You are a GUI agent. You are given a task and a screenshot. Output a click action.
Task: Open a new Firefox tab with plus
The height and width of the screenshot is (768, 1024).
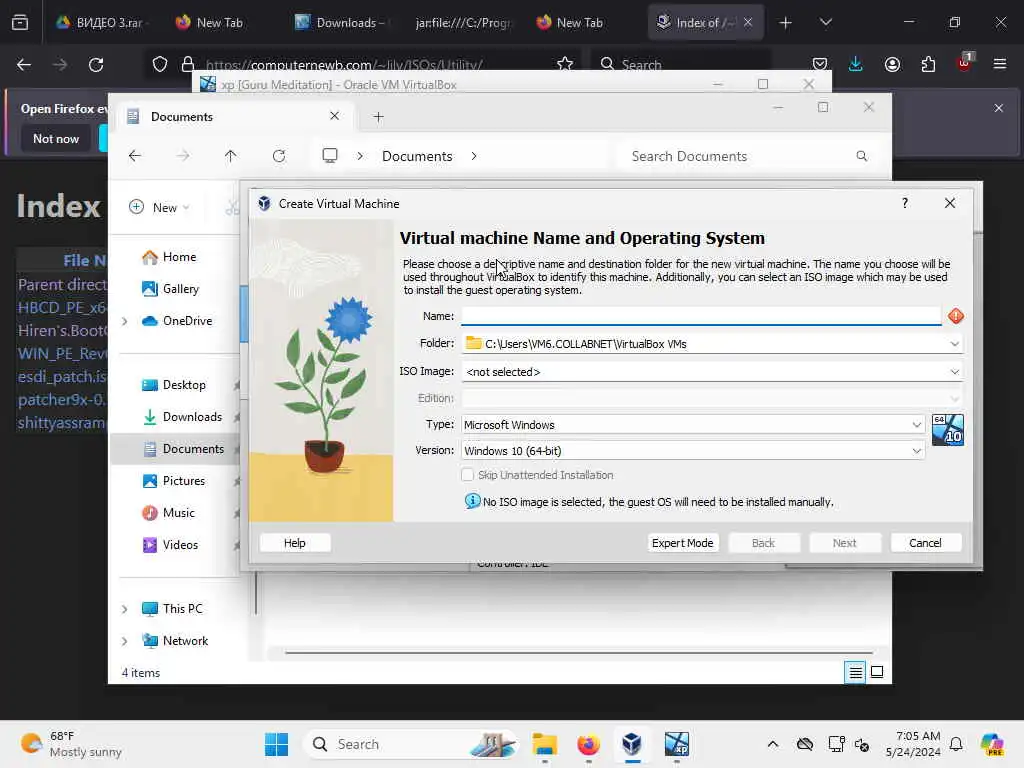click(786, 23)
